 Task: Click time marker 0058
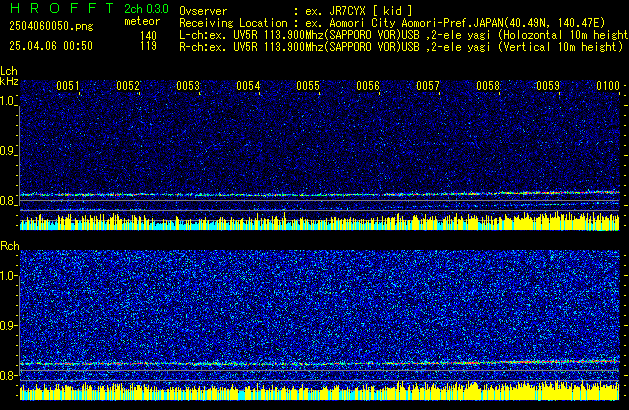tap(488, 86)
